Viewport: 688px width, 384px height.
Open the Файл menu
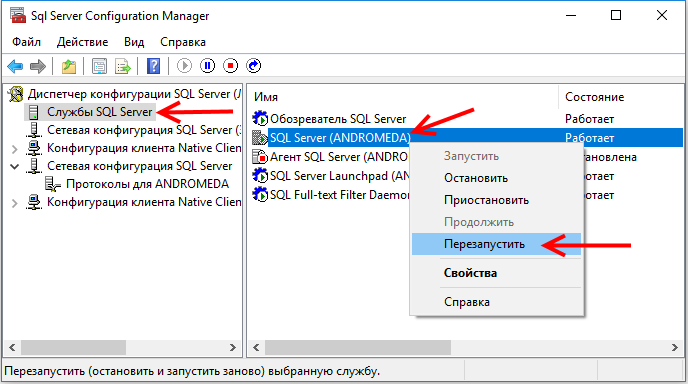pos(26,42)
